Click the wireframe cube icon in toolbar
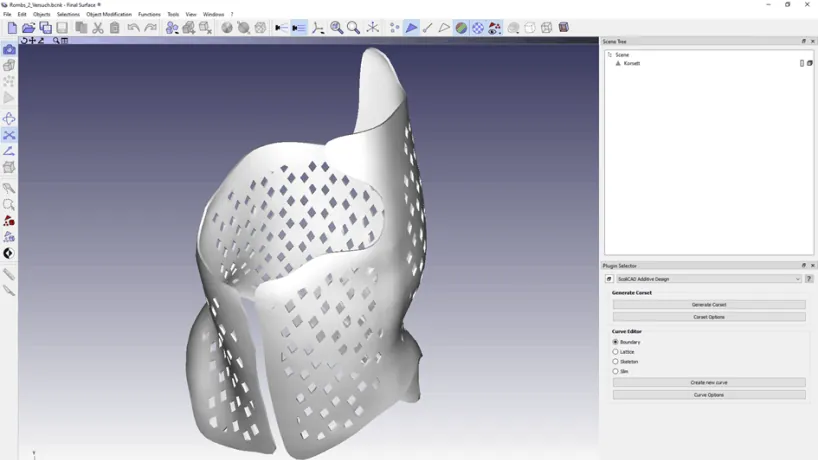This screenshot has width=818, height=460. tap(546, 28)
